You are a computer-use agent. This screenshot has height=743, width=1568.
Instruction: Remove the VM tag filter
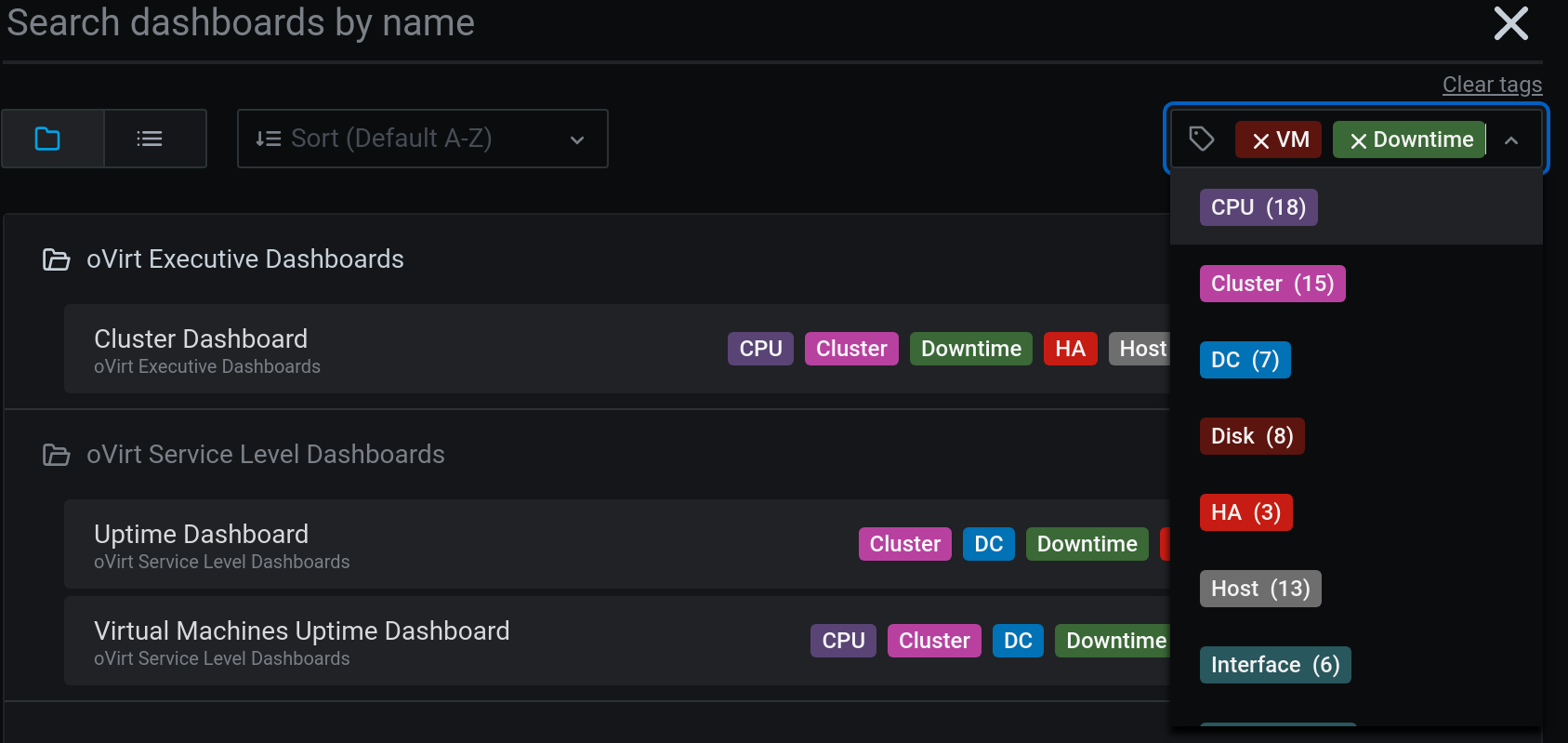[1260, 140]
